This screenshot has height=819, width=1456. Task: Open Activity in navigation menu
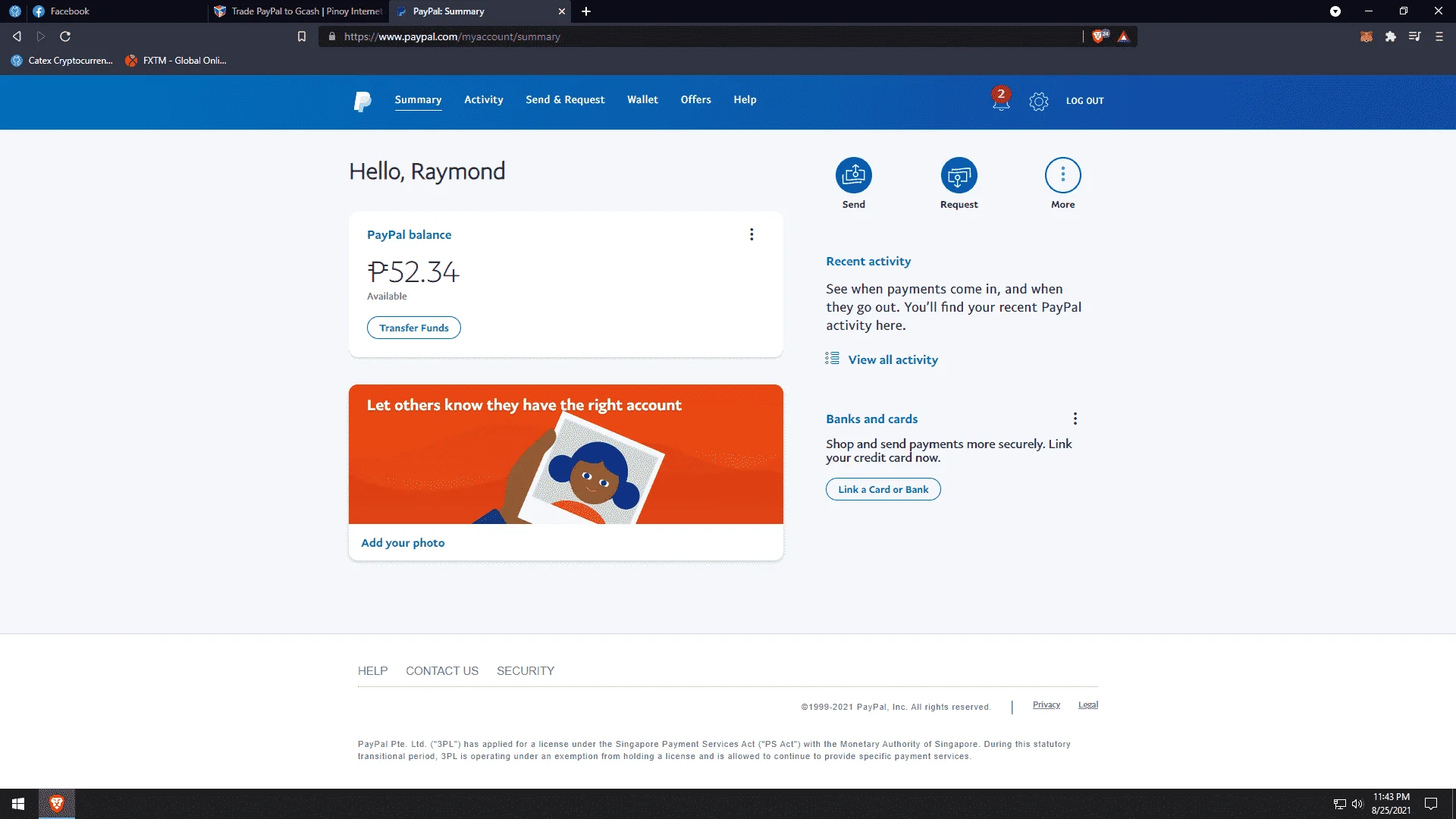click(x=484, y=99)
